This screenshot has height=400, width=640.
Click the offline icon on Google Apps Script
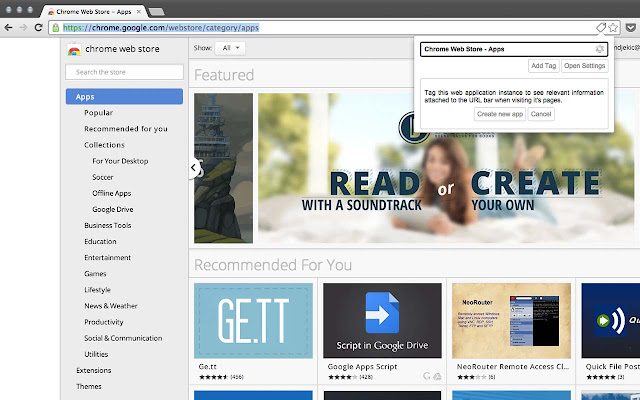click(x=427, y=376)
